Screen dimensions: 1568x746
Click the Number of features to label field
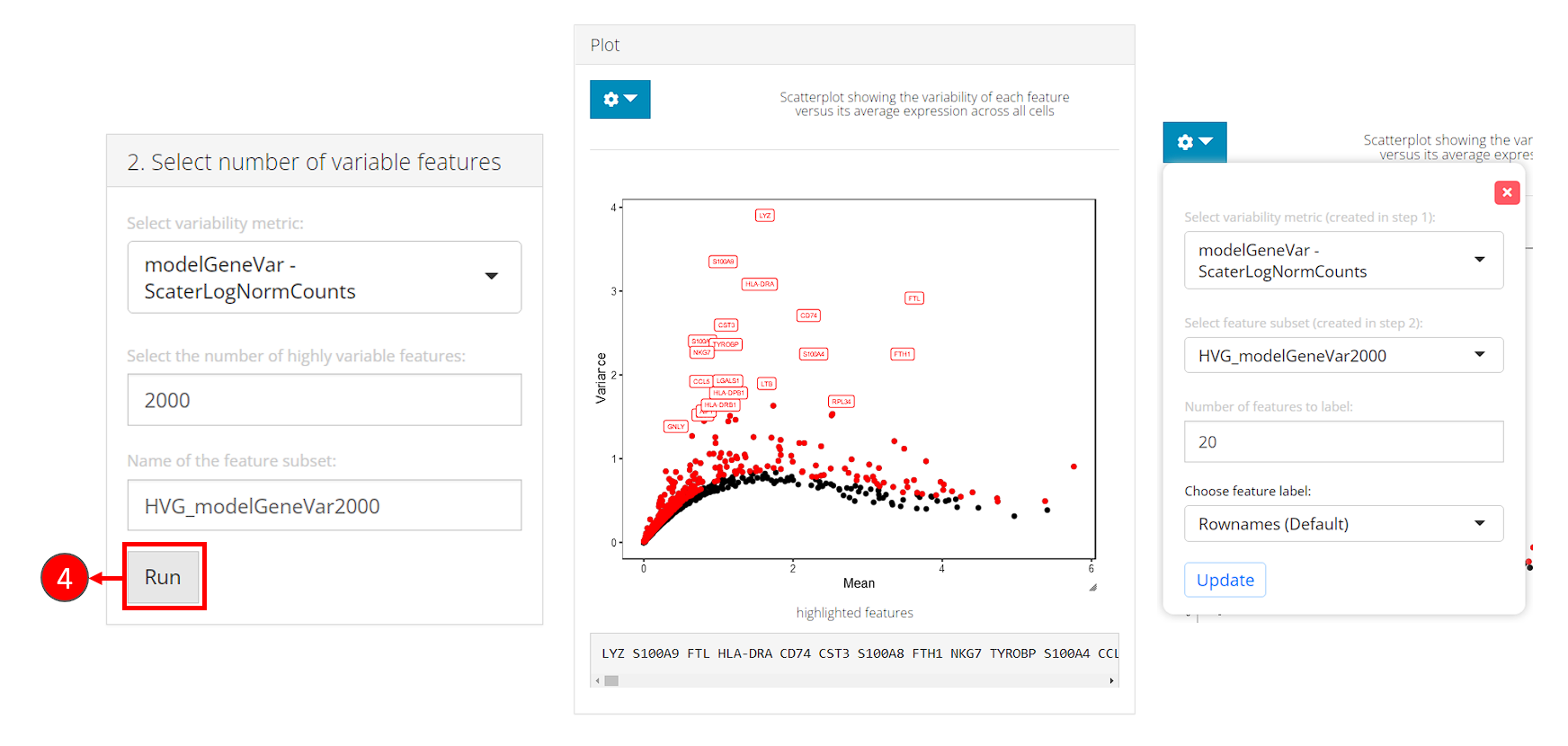[x=1343, y=442]
